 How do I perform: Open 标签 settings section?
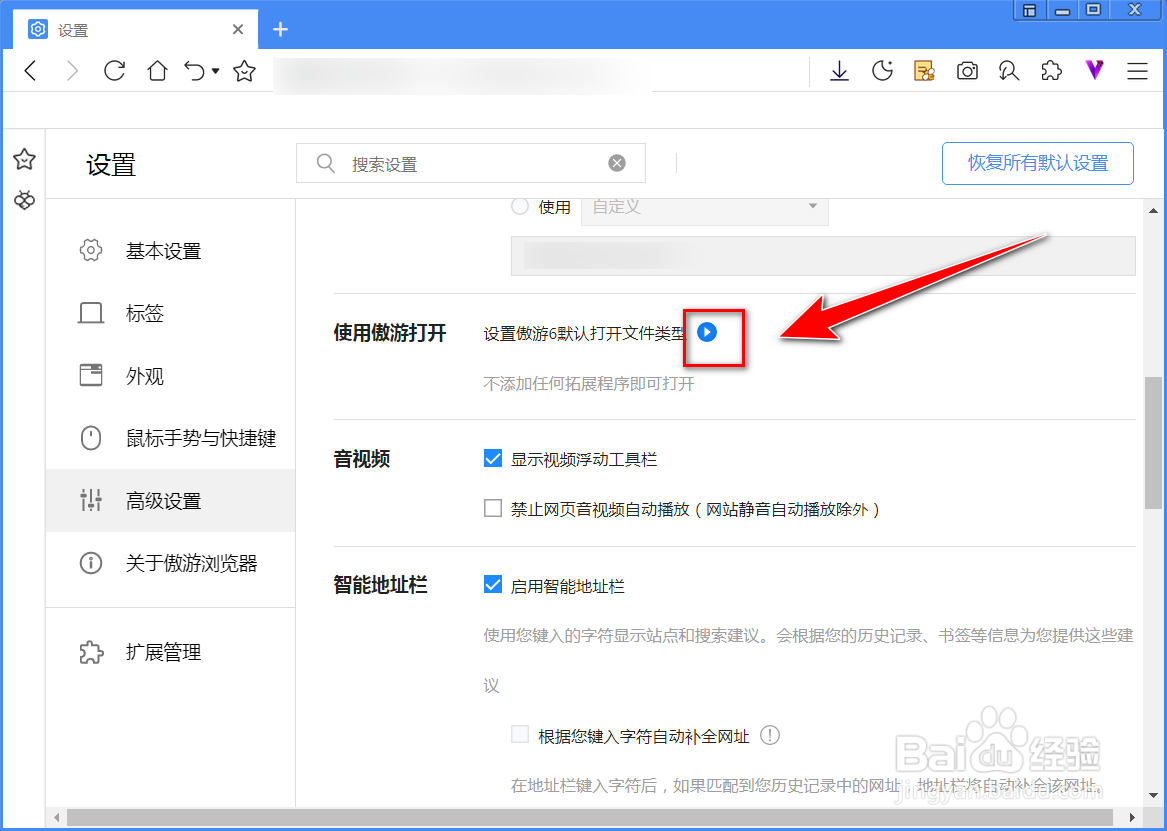(x=170, y=313)
